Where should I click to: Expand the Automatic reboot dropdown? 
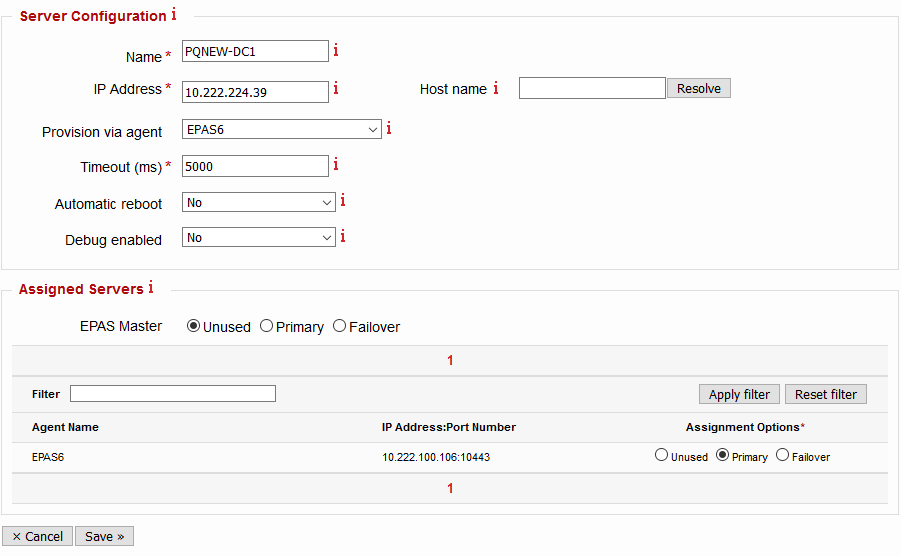point(258,202)
